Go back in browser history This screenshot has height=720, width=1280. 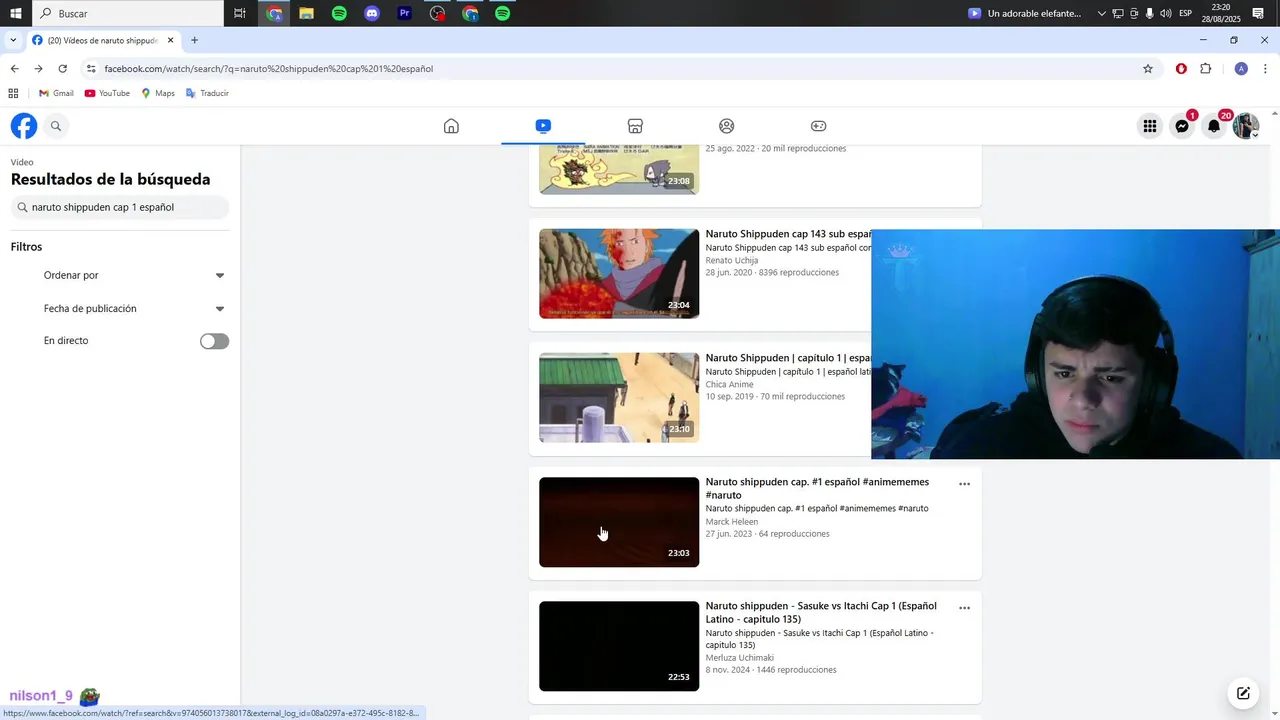coord(14,69)
